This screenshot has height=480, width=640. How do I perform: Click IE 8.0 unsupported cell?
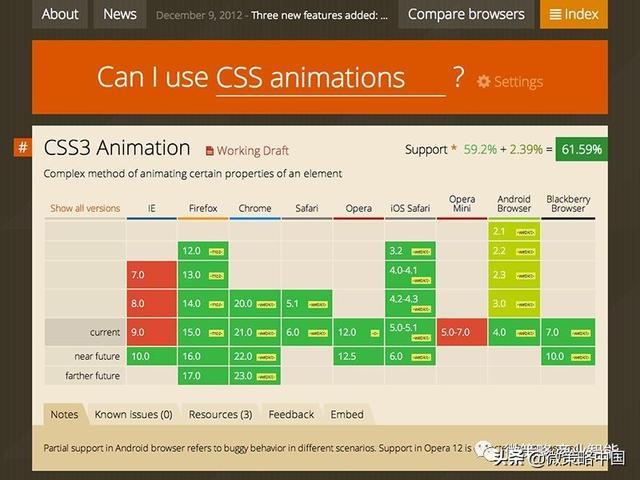151,303
